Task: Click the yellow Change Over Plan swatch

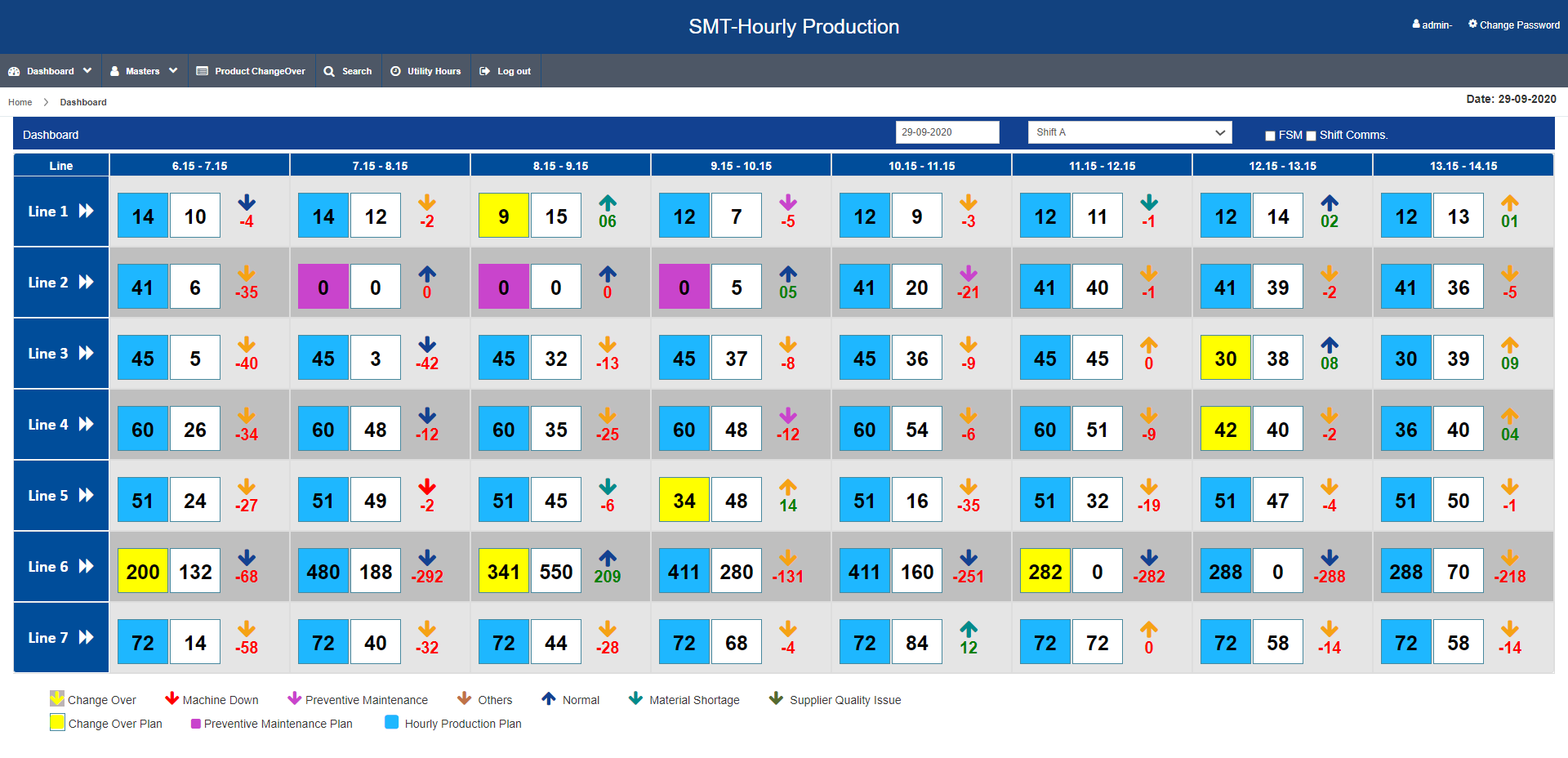Action: [x=57, y=722]
